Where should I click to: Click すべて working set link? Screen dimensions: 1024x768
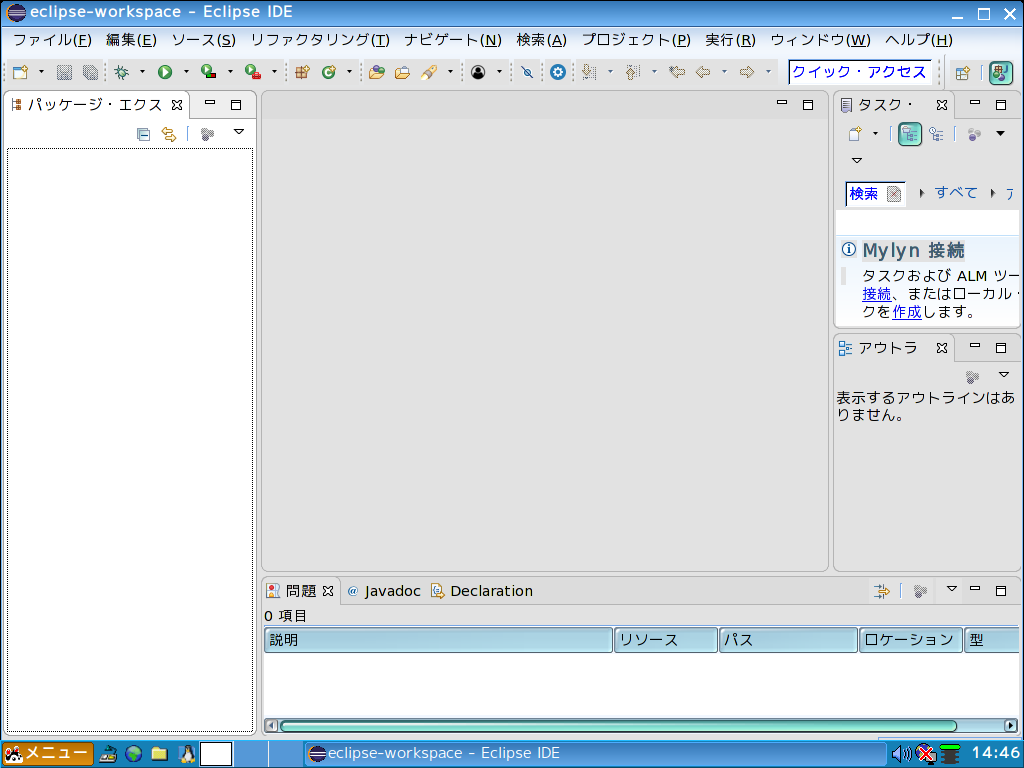(x=955, y=193)
